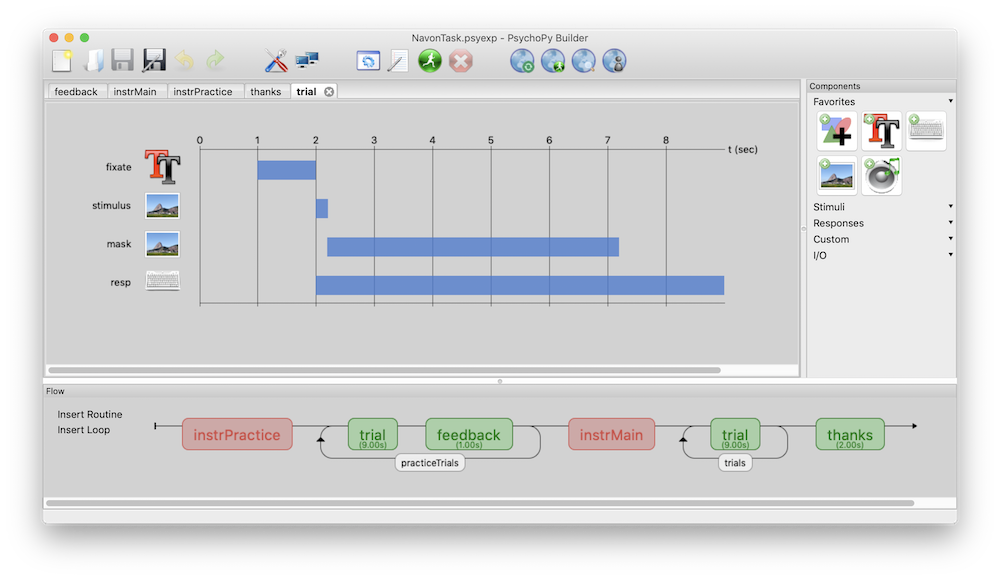This screenshot has height=580, width=1000.
Task: Expand the Responses components section
Action: [879, 223]
